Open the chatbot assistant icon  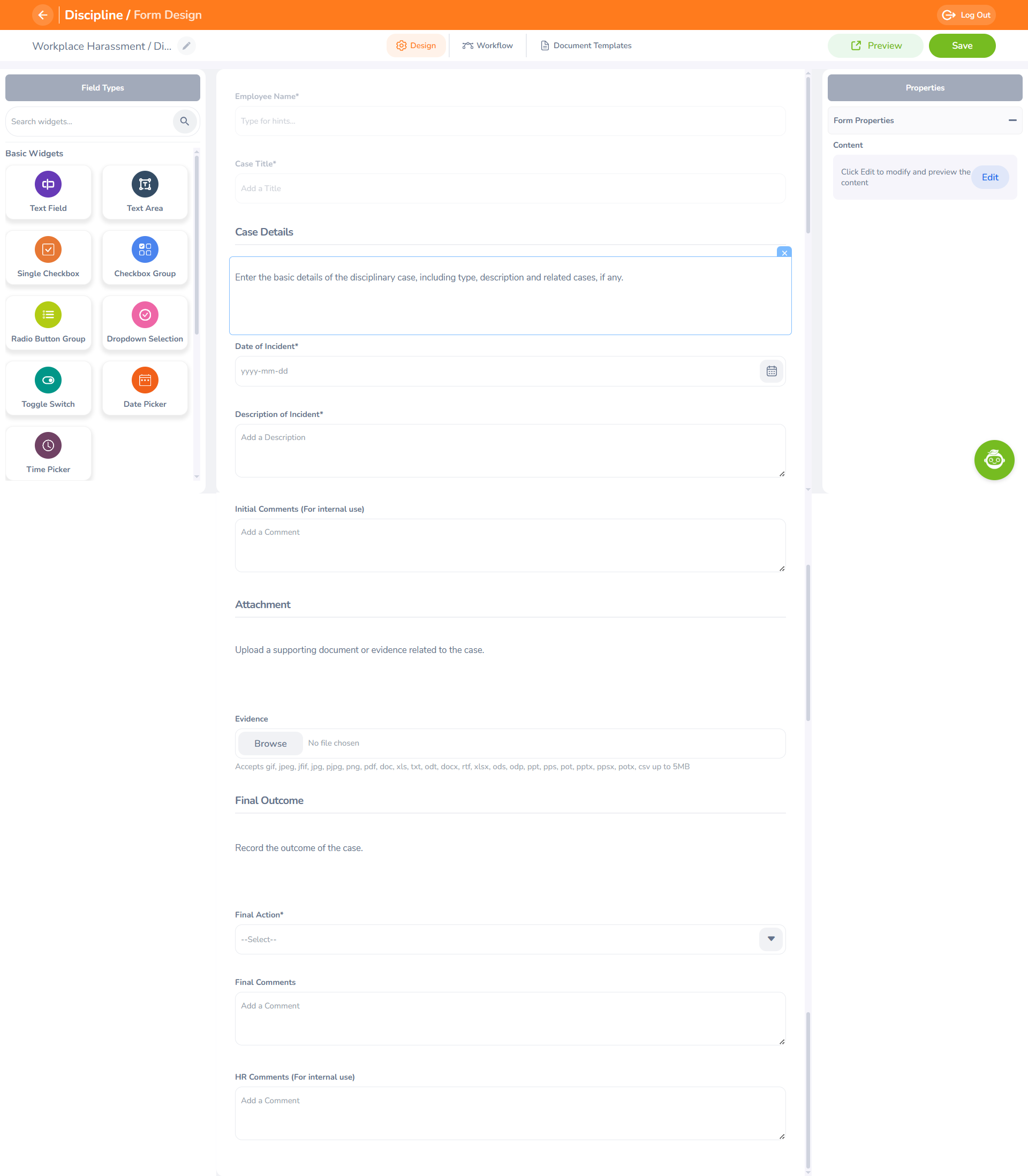click(x=994, y=460)
